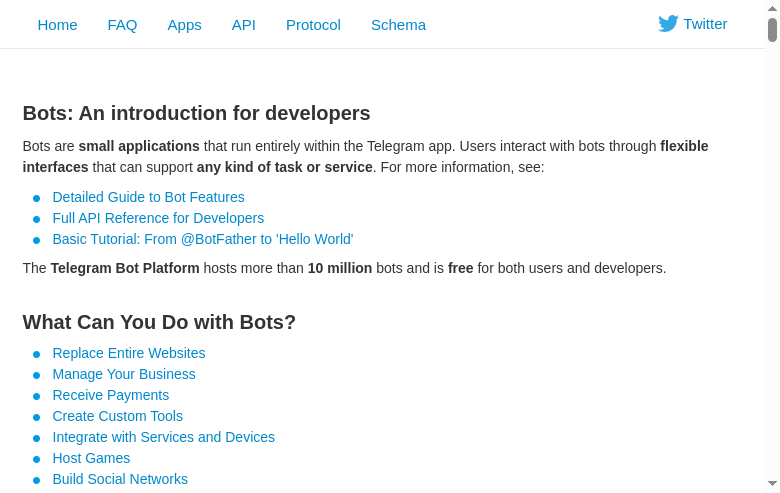Open the Protocol navigation link
The width and height of the screenshot is (780, 493).
[x=313, y=25]
